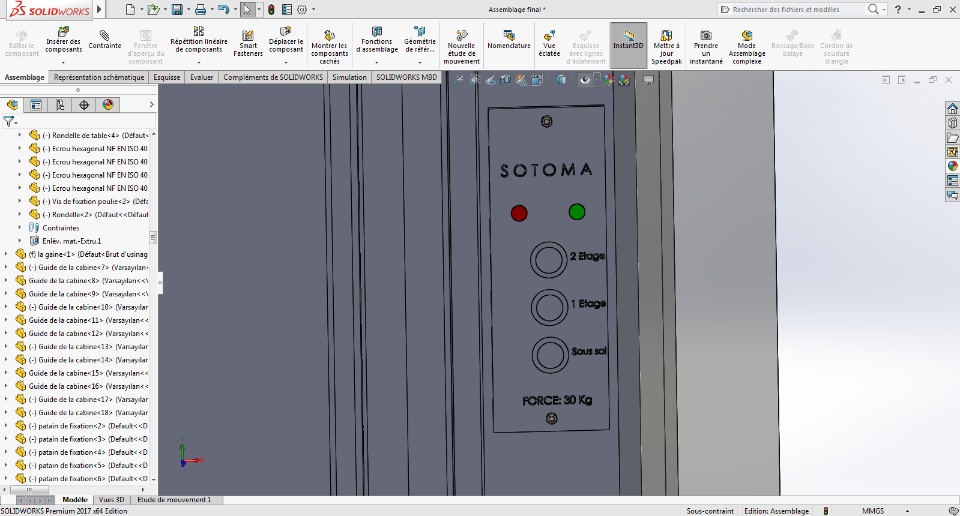This screenshot has width=960, height=516.
Task: Open the FeatureManager design tree tab
Action: 12,105
